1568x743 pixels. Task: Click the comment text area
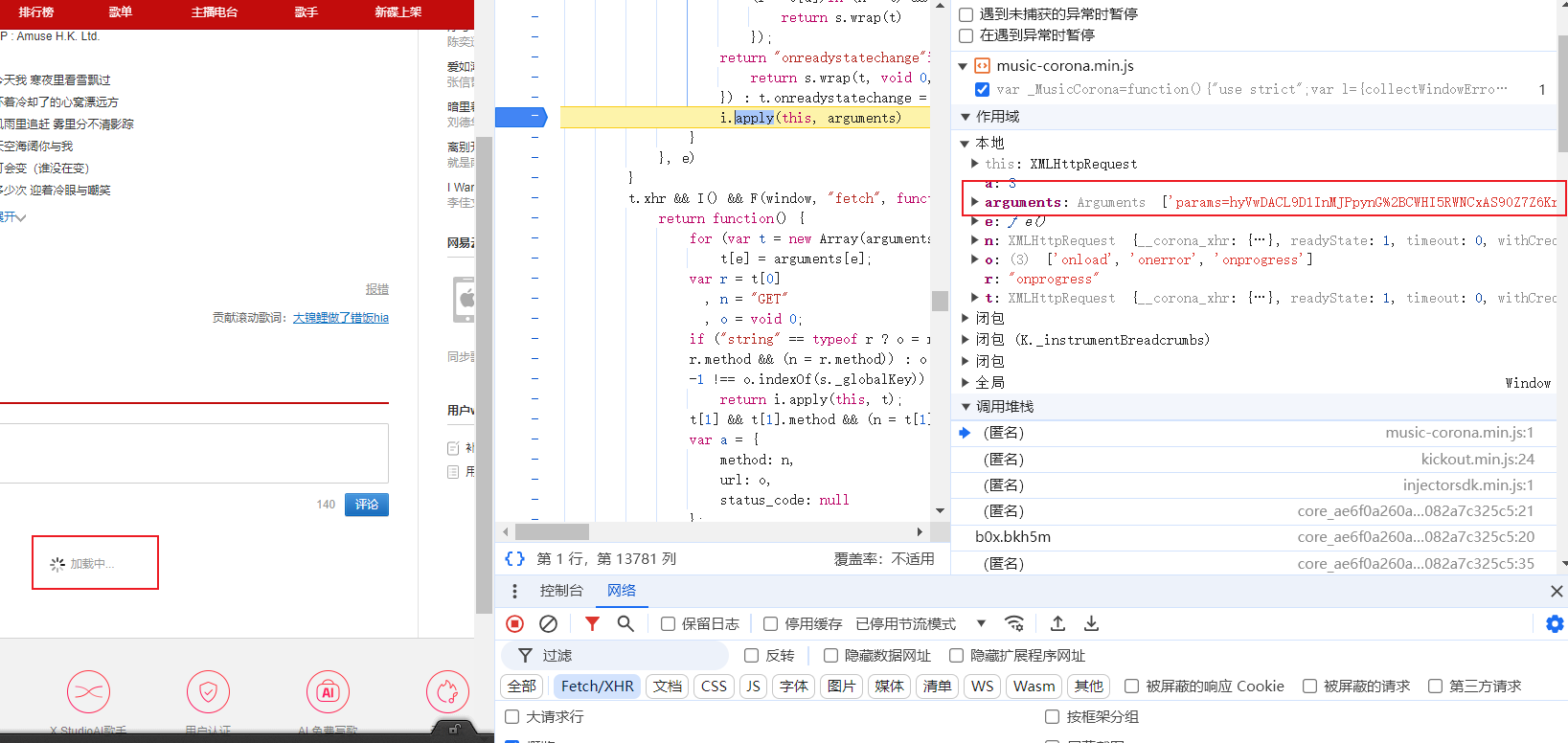(193, 453)
